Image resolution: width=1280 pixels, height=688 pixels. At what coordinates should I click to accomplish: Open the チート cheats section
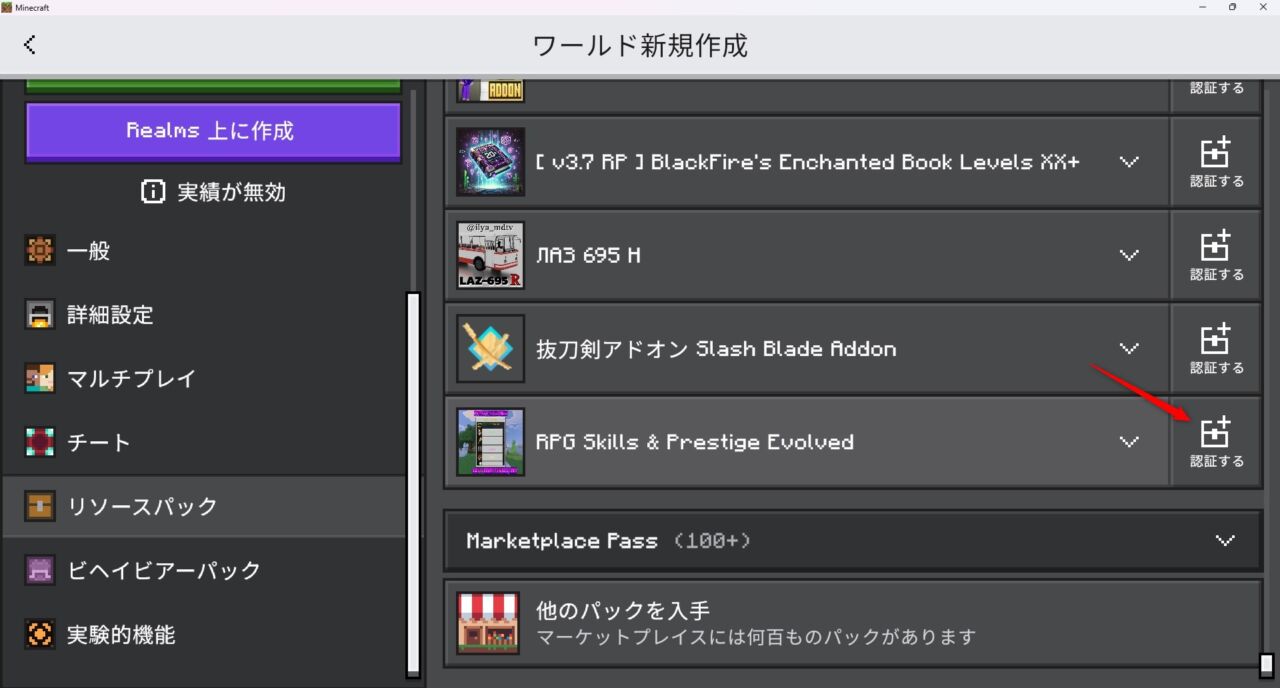(205, 443)
